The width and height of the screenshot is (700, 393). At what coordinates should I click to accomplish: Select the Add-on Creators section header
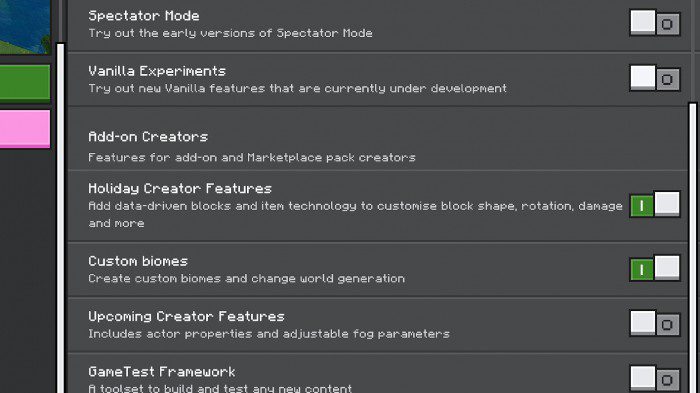pos(148,137)
